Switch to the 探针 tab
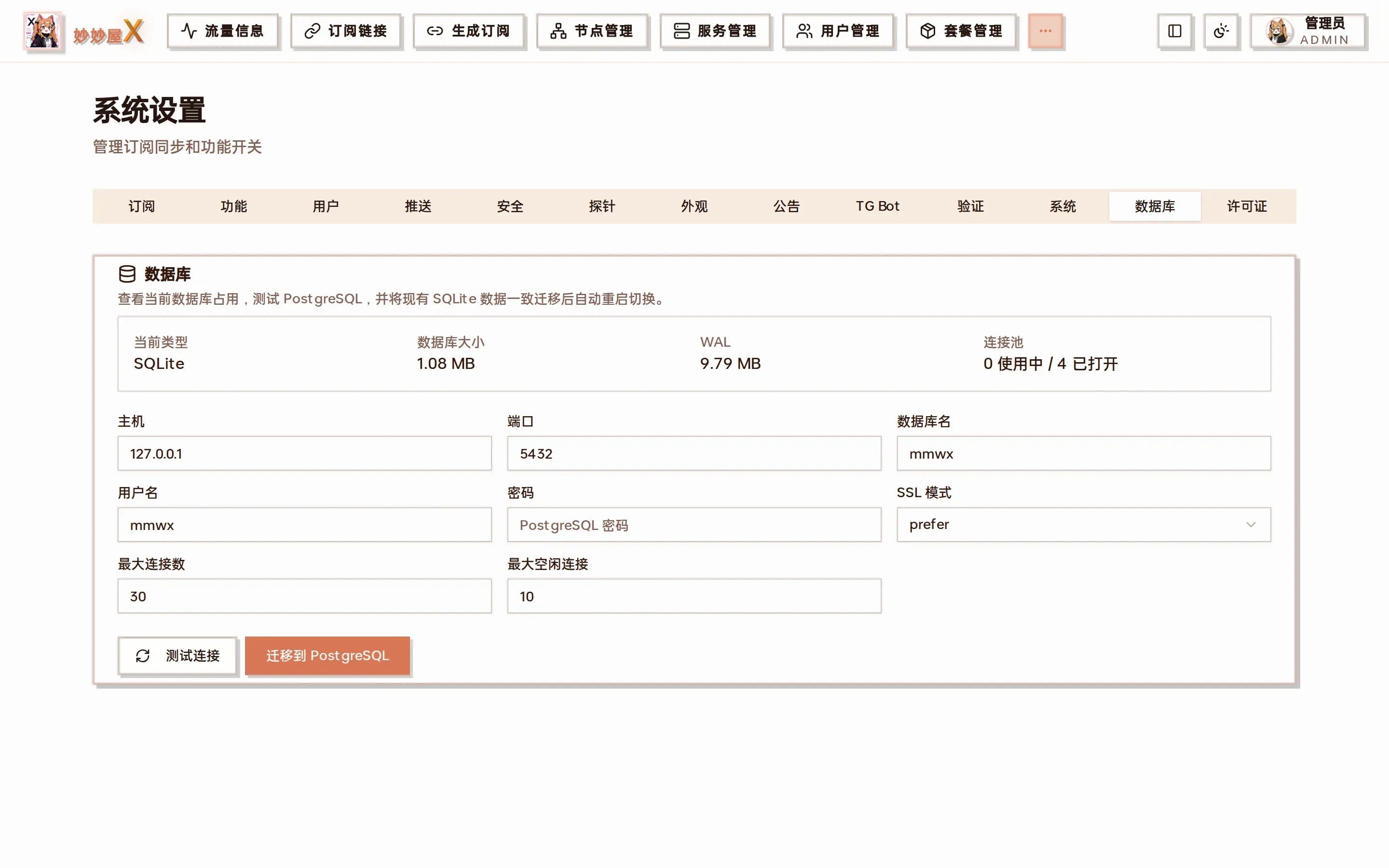Viewport: 1389px width, 868px height. click(602, 206)
